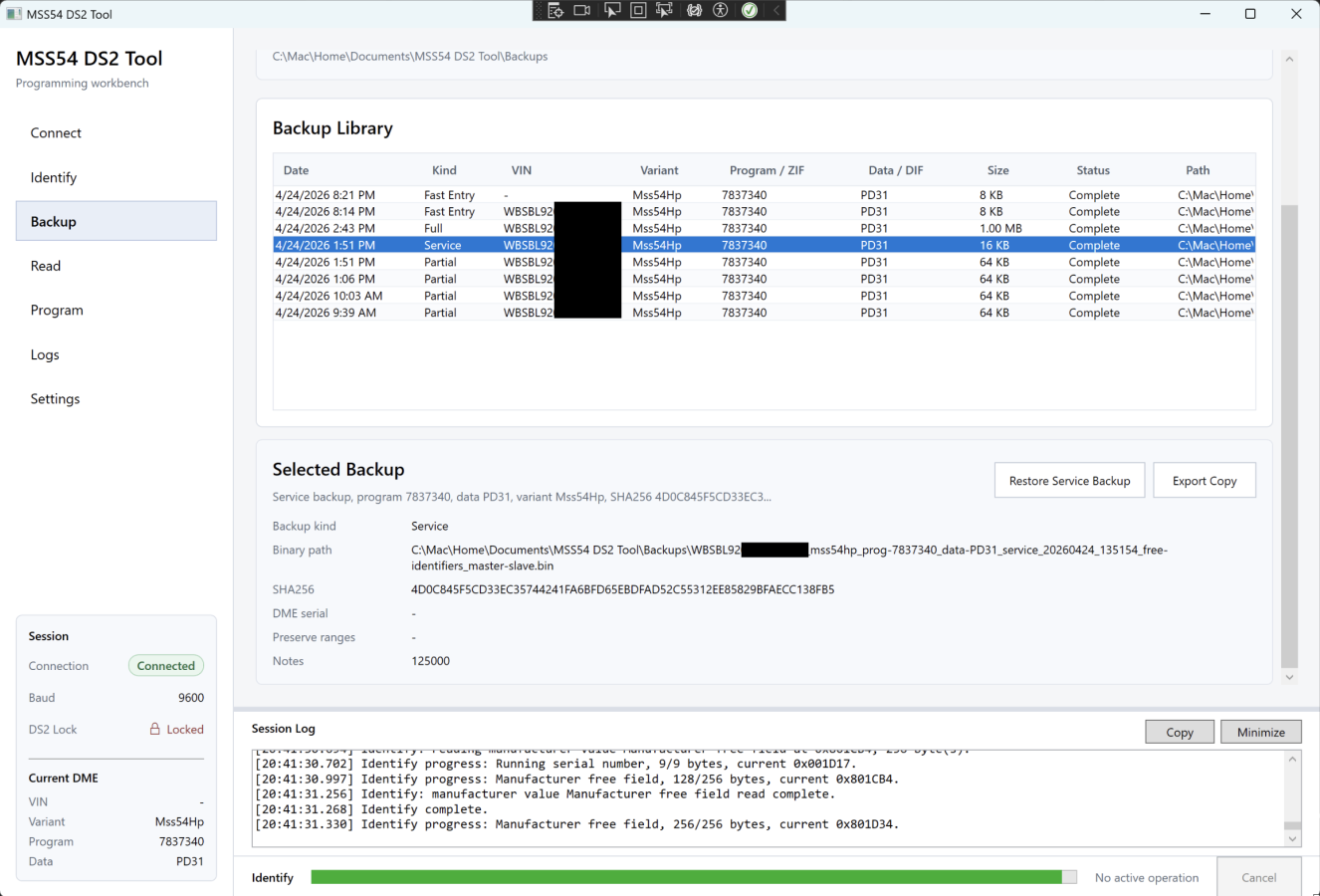Sort the backup list by Date column

click(296, 170)
